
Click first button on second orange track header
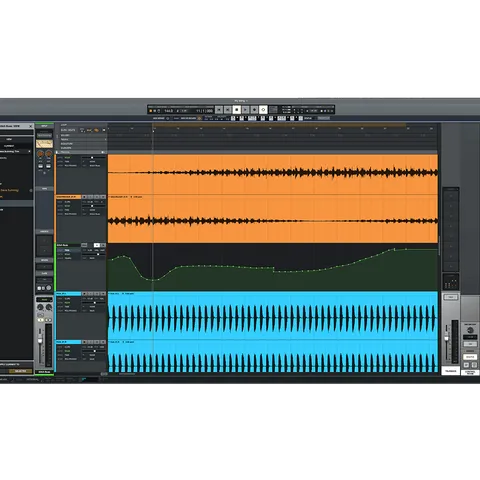84,197
